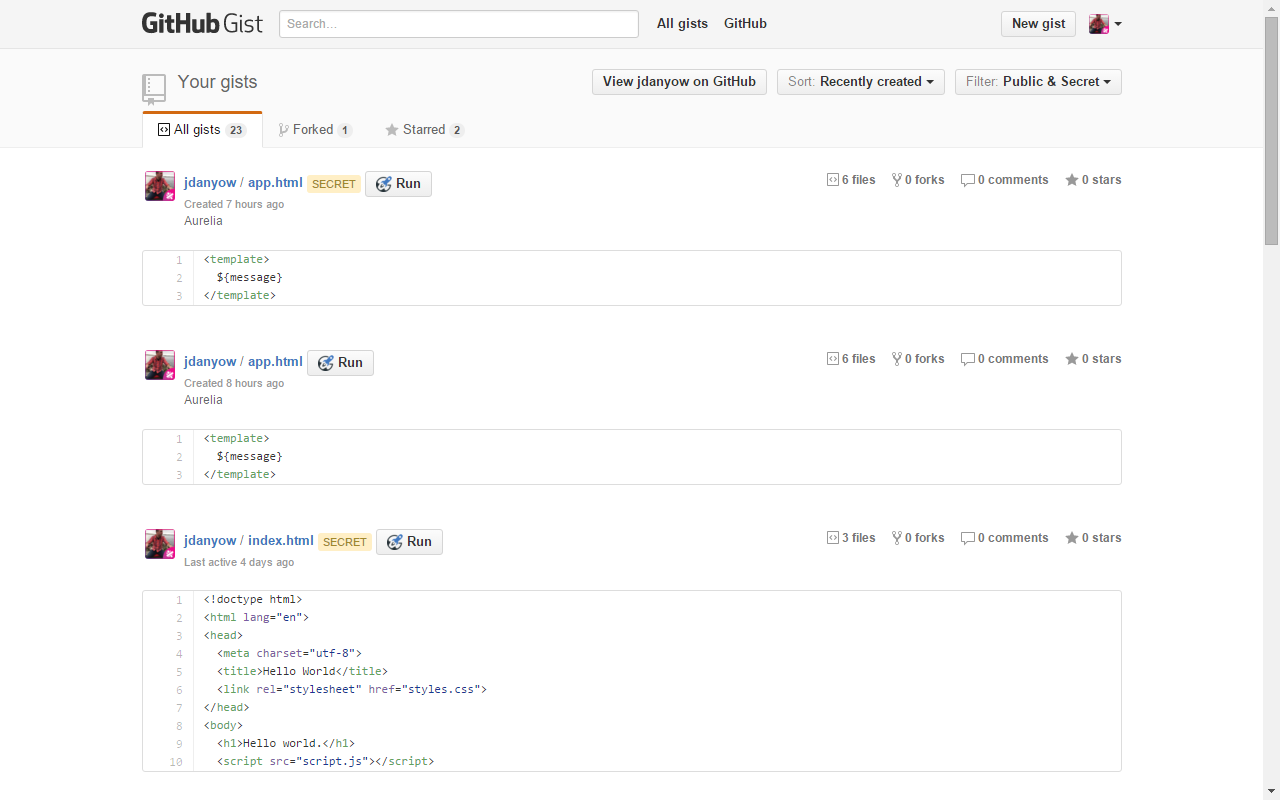The height and width of the screenshot is (800, 1280).
Task: Click View jdanyow on GitHub button
Action: click(679, 82)
